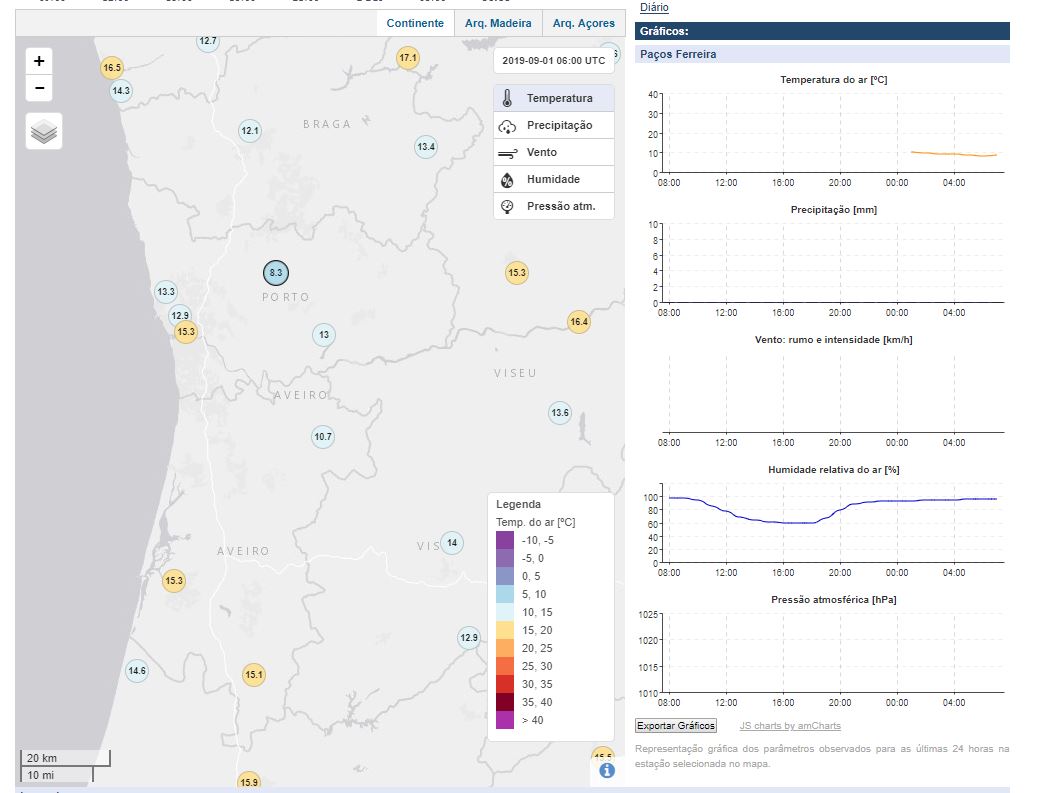Switch to the Arq. Madeira tab
The height and width of the screenshot is (793, 1063).
coord(498,23)
